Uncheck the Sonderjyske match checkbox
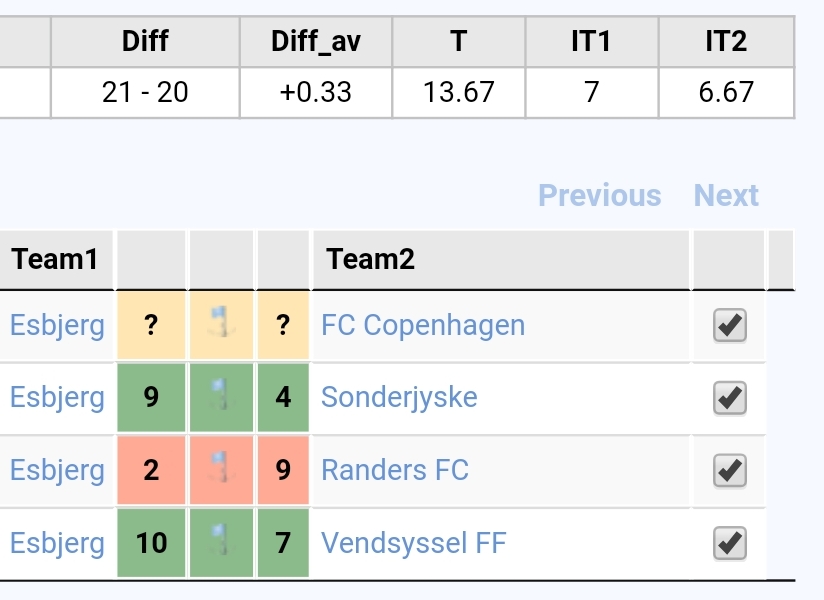The image size is (824, 600). (730, 398)
